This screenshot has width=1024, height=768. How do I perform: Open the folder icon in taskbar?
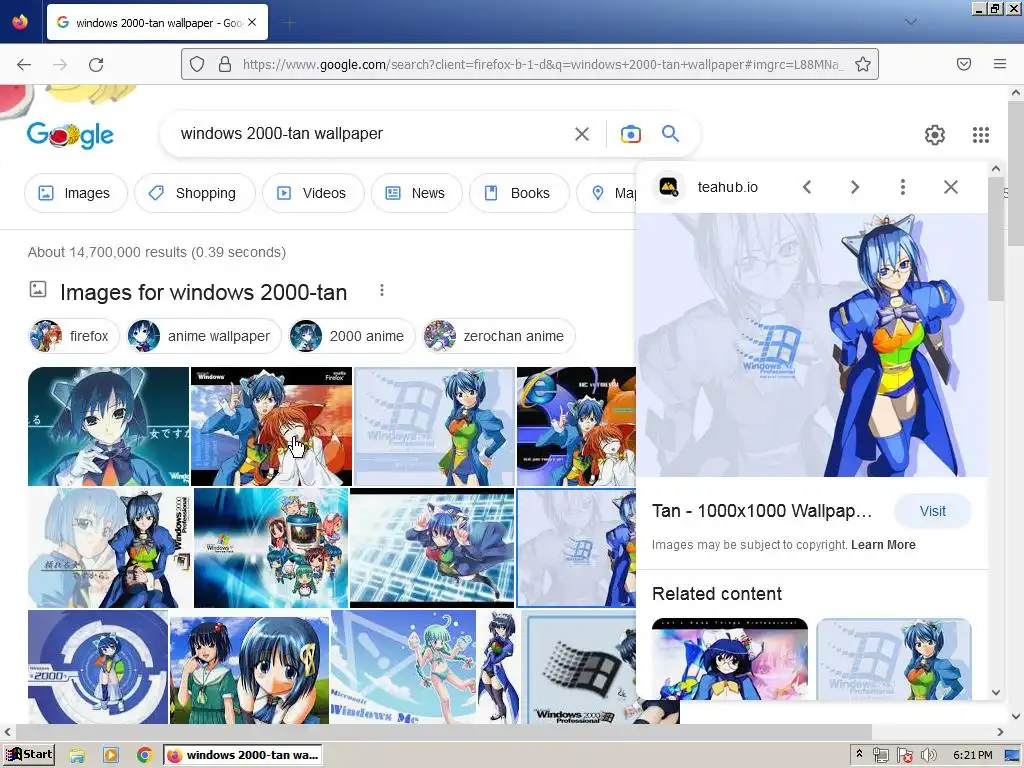click(77, 756)
